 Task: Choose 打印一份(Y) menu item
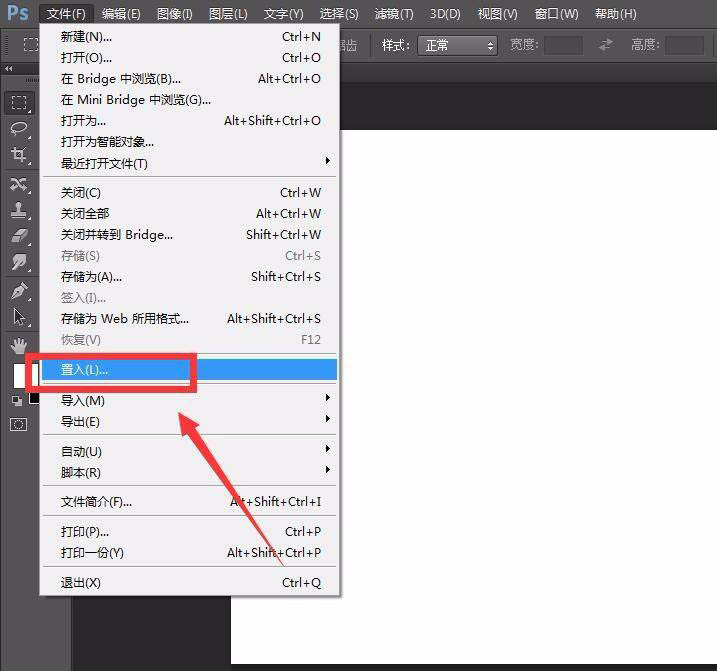click(x=189, y=553)
